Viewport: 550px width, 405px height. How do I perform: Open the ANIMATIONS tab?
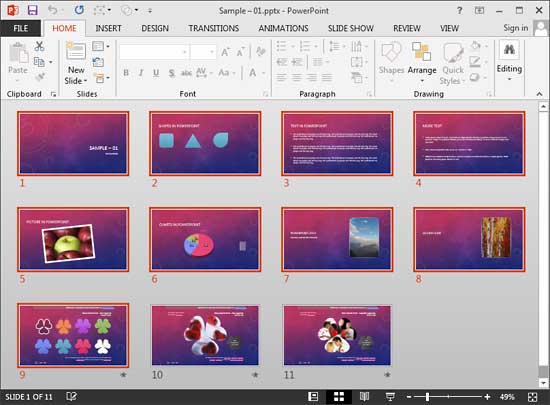point(283,28)
